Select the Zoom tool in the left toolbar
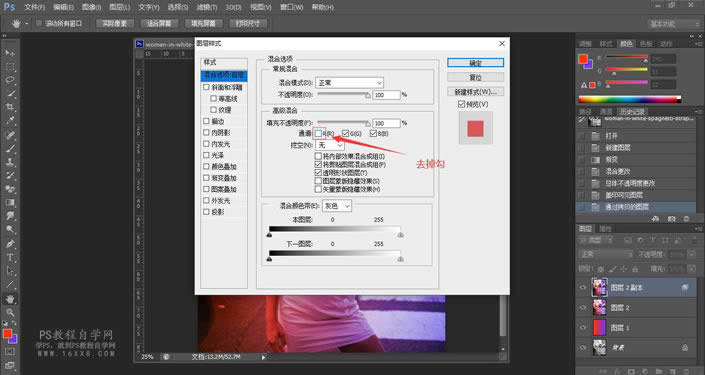This screenshot has height=375, width=705. tap(10, 312)
